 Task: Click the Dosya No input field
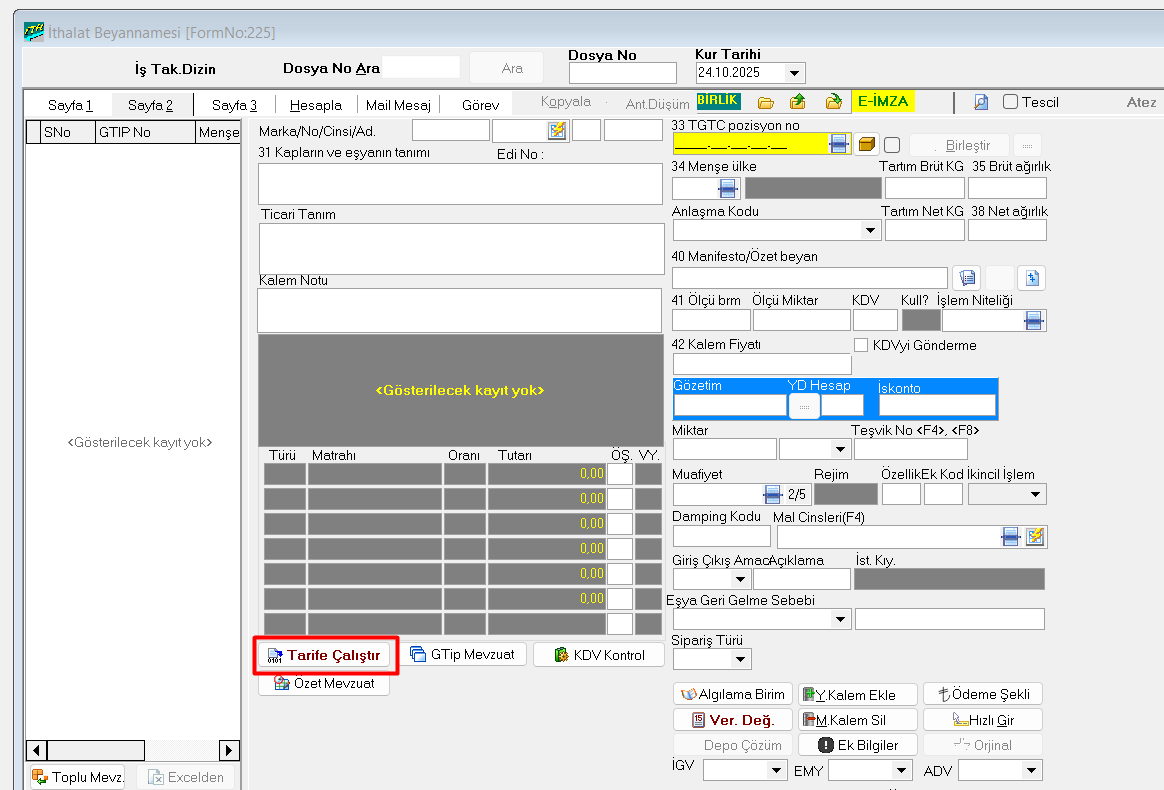pos(622,73)
